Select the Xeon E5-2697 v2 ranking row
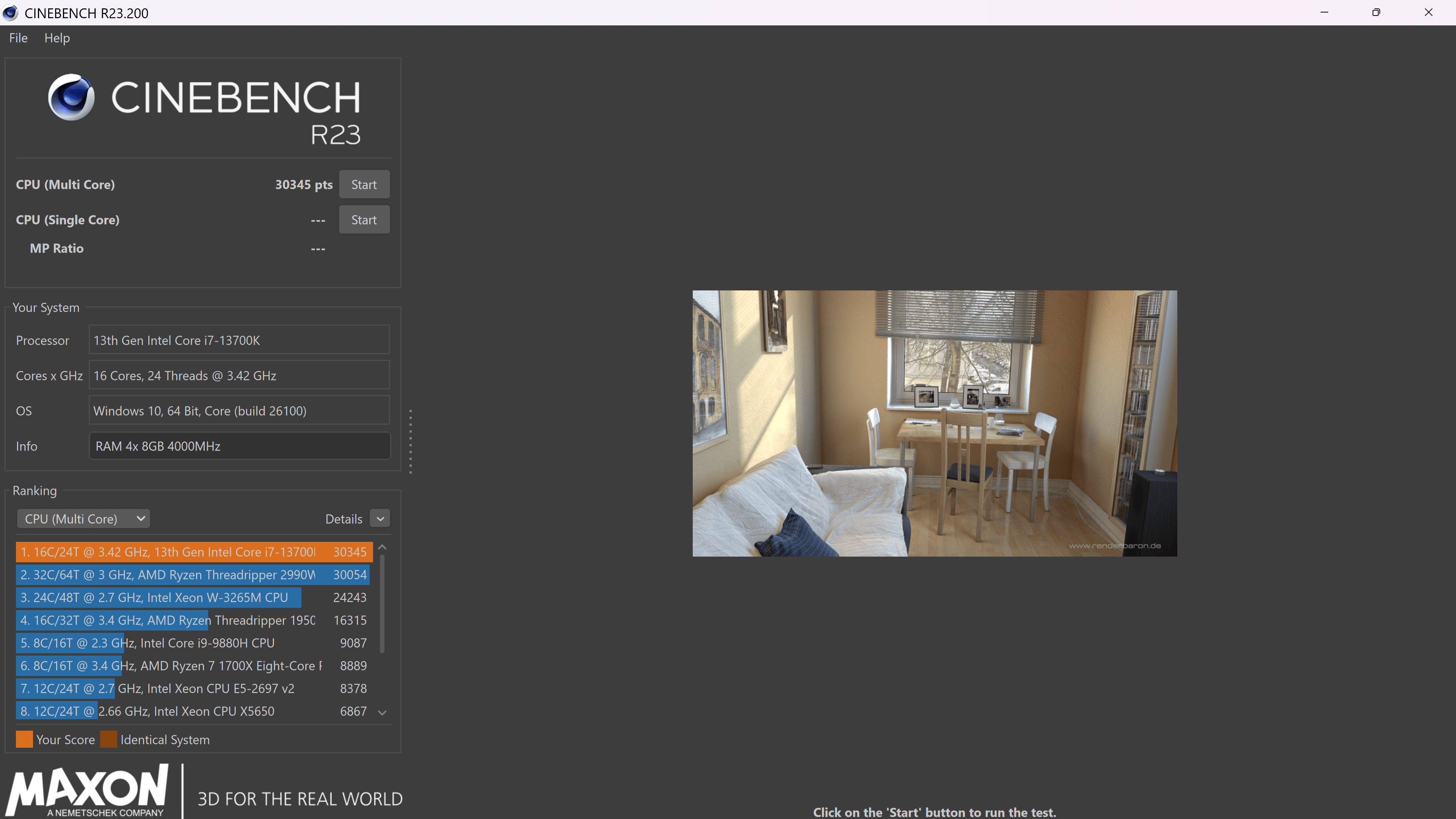 pyautogui.click(x=195, y=689)
